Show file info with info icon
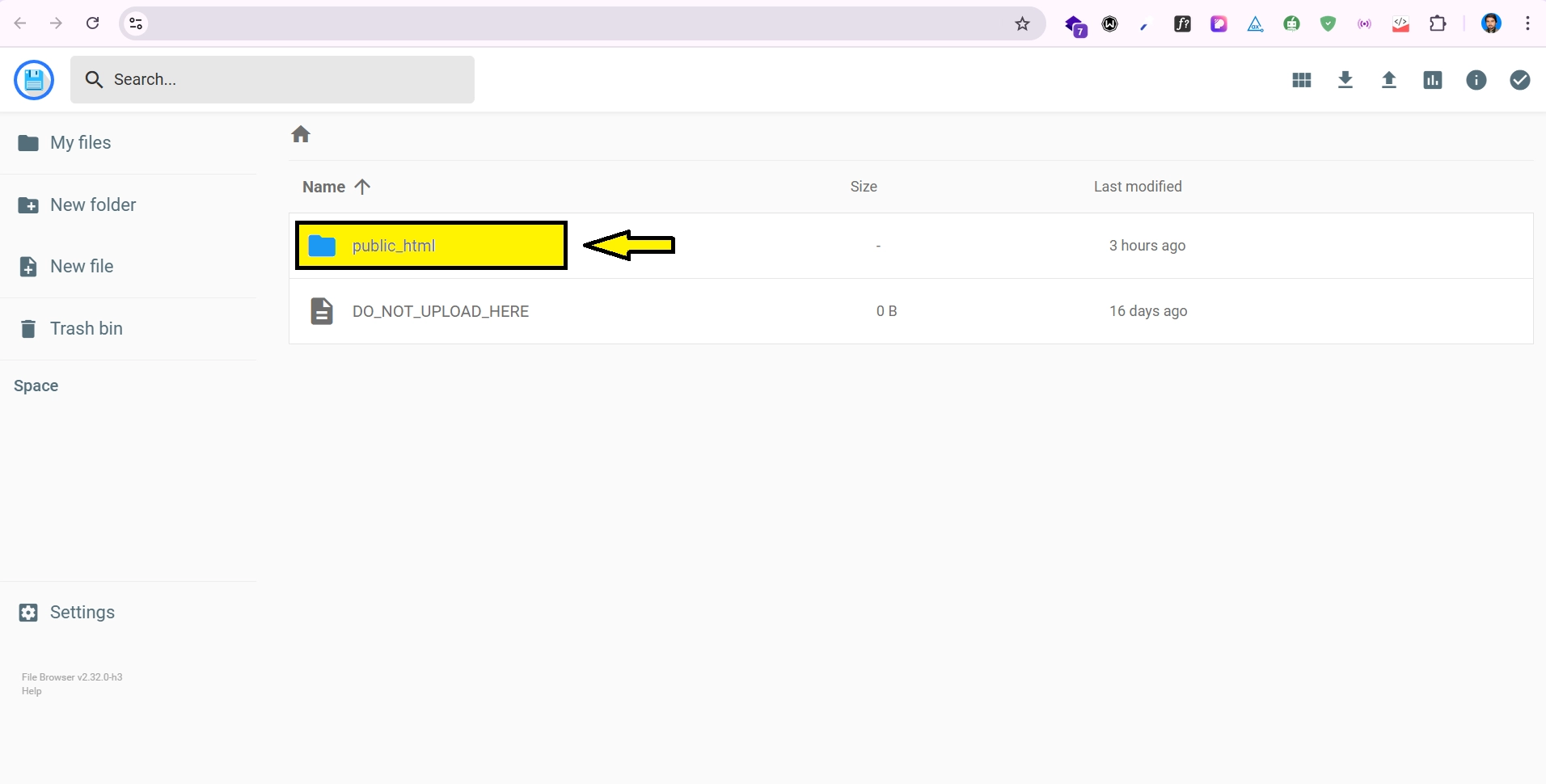1546x784 pixels. point(1476,80)
